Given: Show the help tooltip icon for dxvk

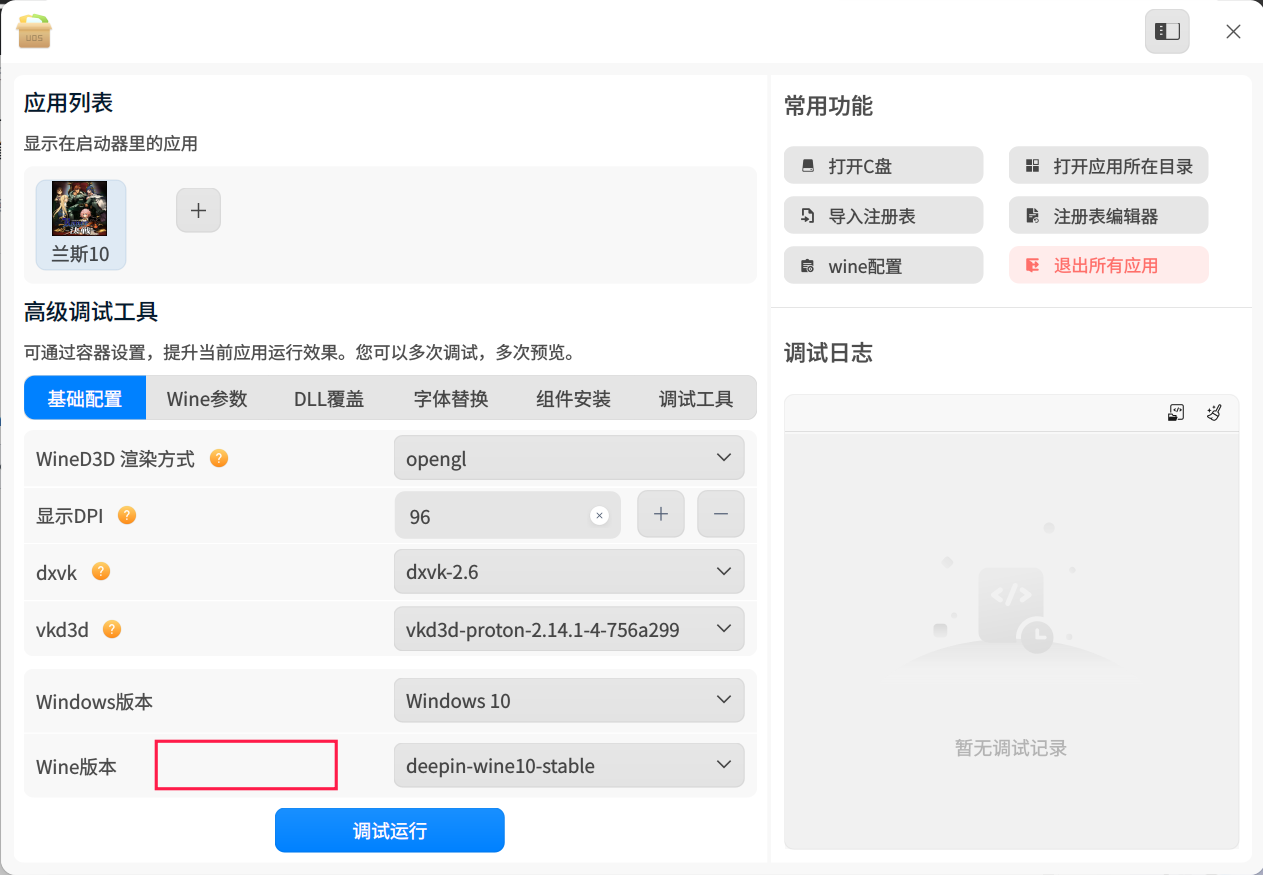Looking at the screenshot, I should [x=101, y=571].
